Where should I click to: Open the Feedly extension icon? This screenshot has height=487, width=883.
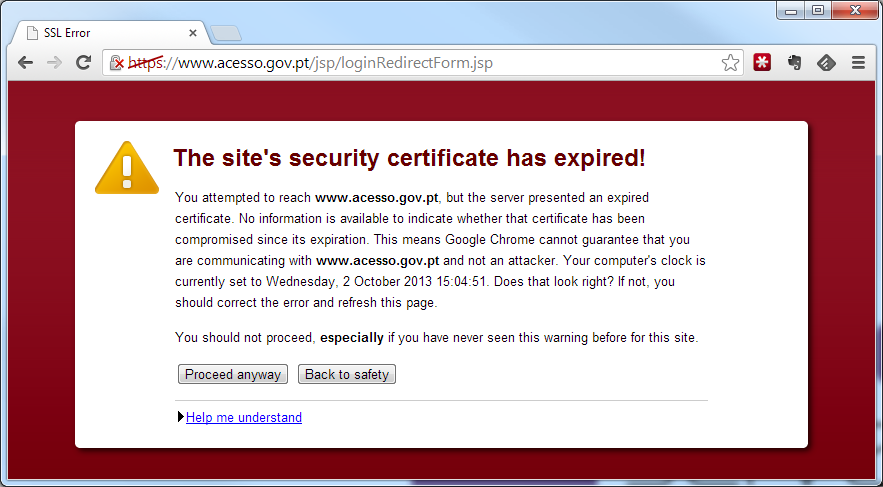(826, 62)
